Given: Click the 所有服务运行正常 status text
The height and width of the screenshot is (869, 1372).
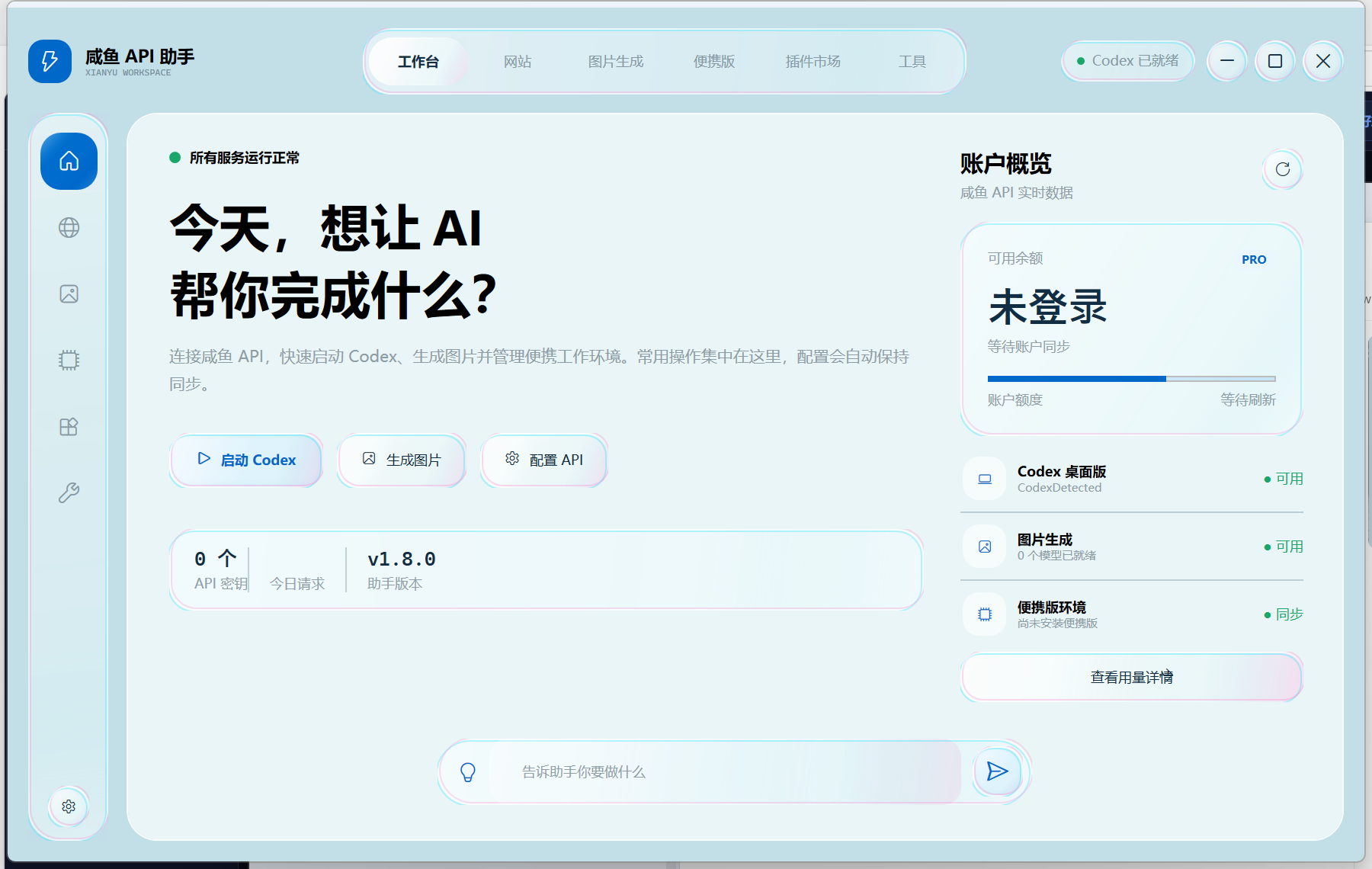Looking at the screenshot, I should (245, 158).
